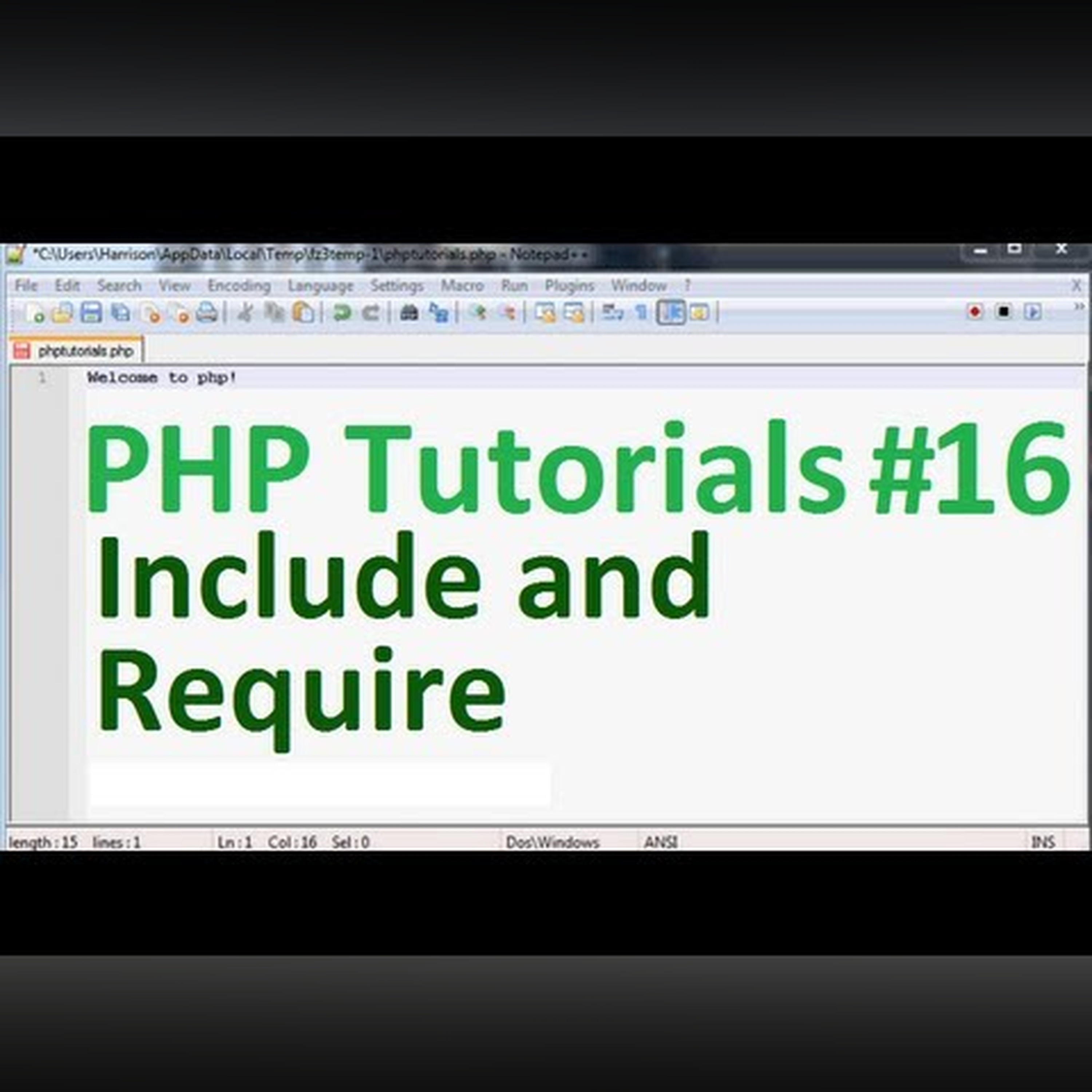Open the View menu
Image resolution: width=1092 pixels, height=1092 pixels.
[x=174, y=285]
